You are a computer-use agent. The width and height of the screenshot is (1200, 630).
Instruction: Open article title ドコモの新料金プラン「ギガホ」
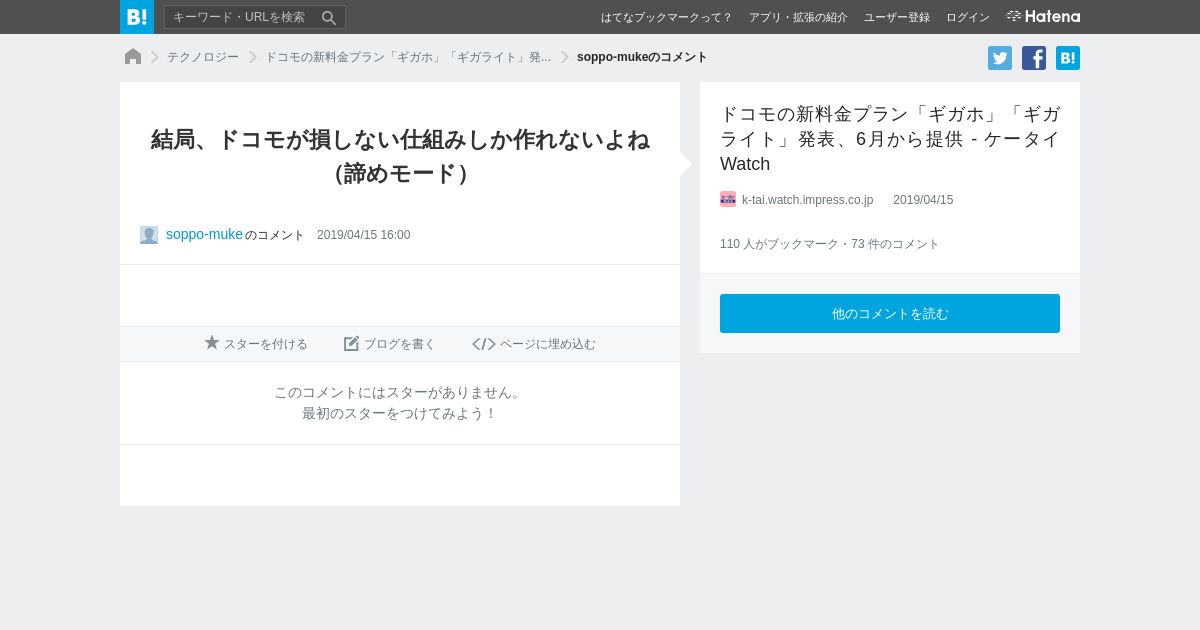[x=890, y=139]
